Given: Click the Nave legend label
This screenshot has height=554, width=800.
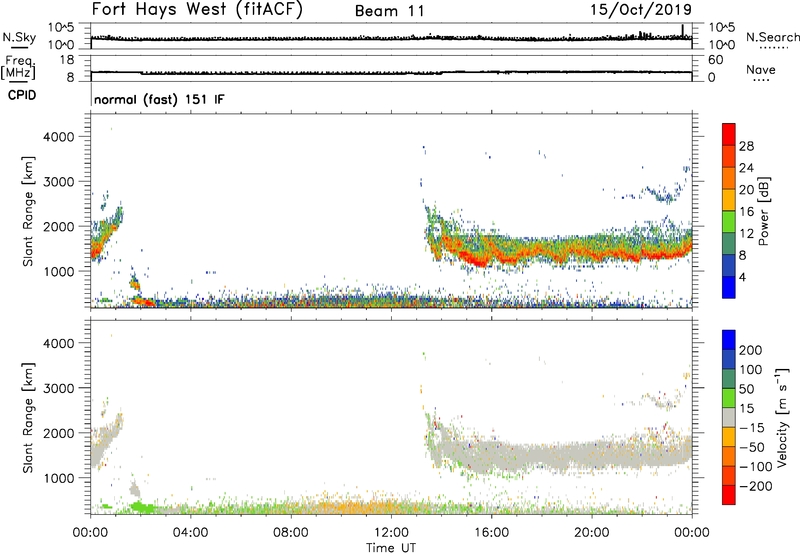Looking at the screenshot, I should 760,69.
